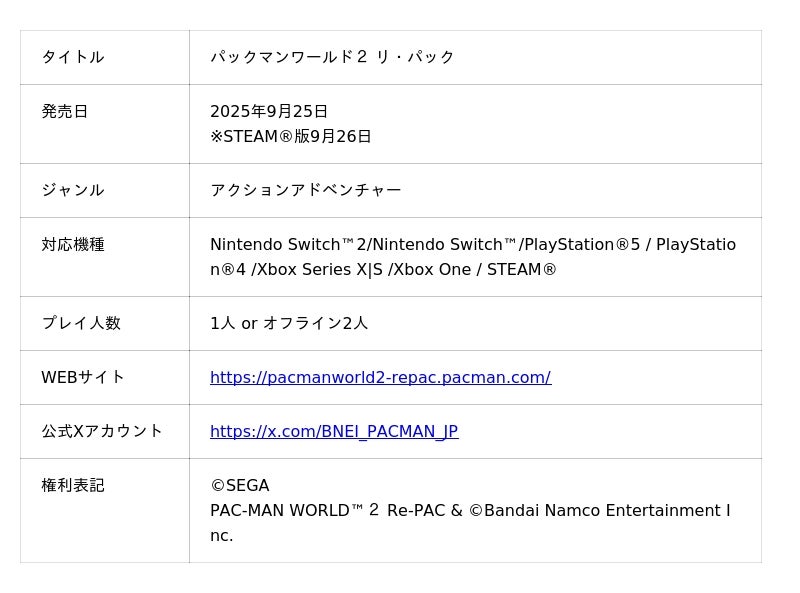This screenshot has height=593, width=800.
Task: Select the "アクションアドベンチャー" genre text
Action: (306, 190)
